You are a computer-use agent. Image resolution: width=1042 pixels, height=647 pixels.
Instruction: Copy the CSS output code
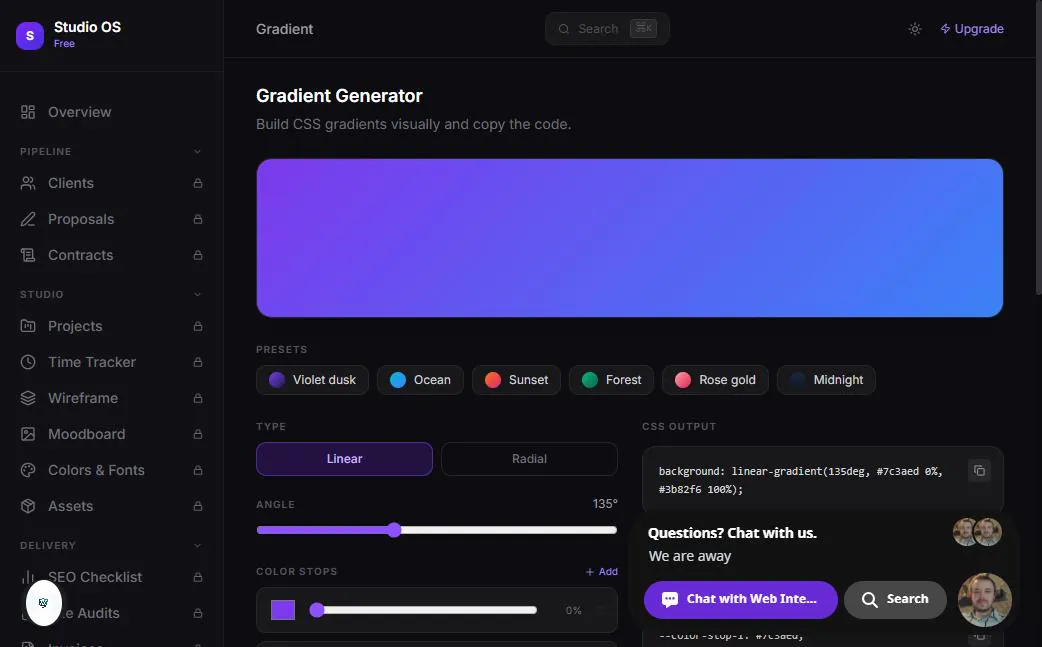tap(979, 471)
